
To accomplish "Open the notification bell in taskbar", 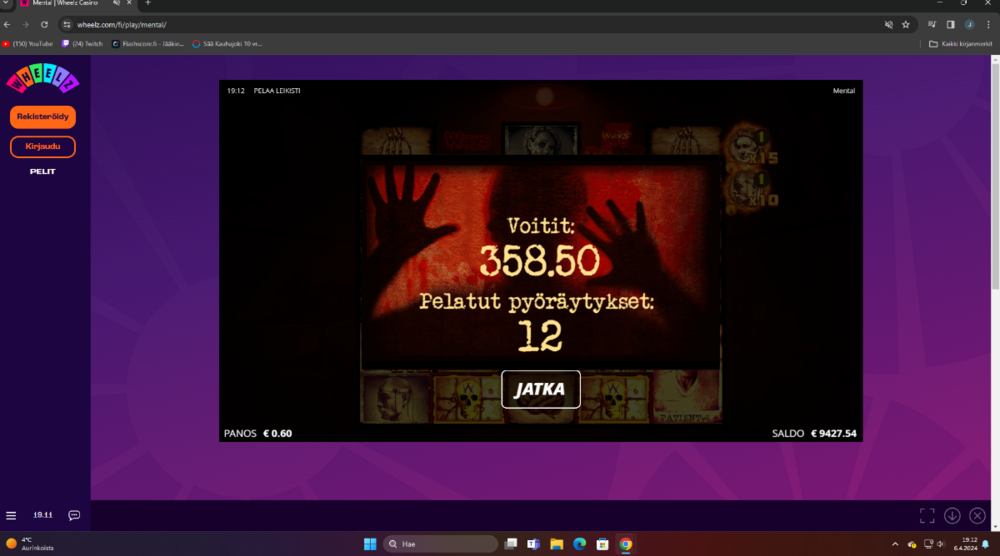I will click(x=986, y=544).
